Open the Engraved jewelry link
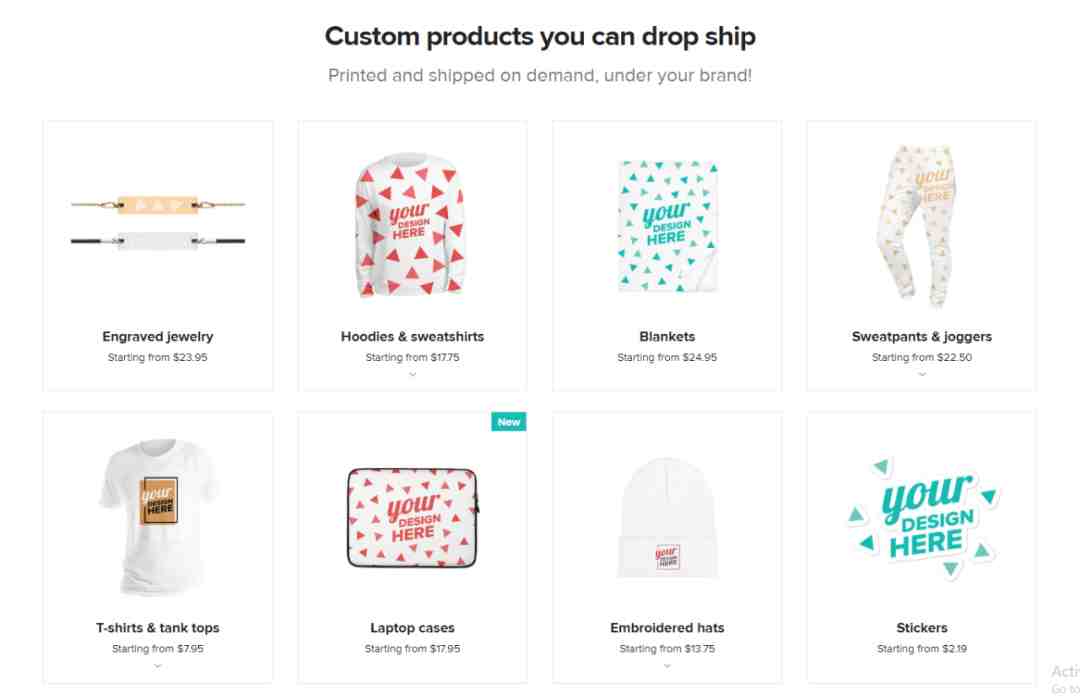The height and width of the screenshot is (699, 1080). click(158, 337)
